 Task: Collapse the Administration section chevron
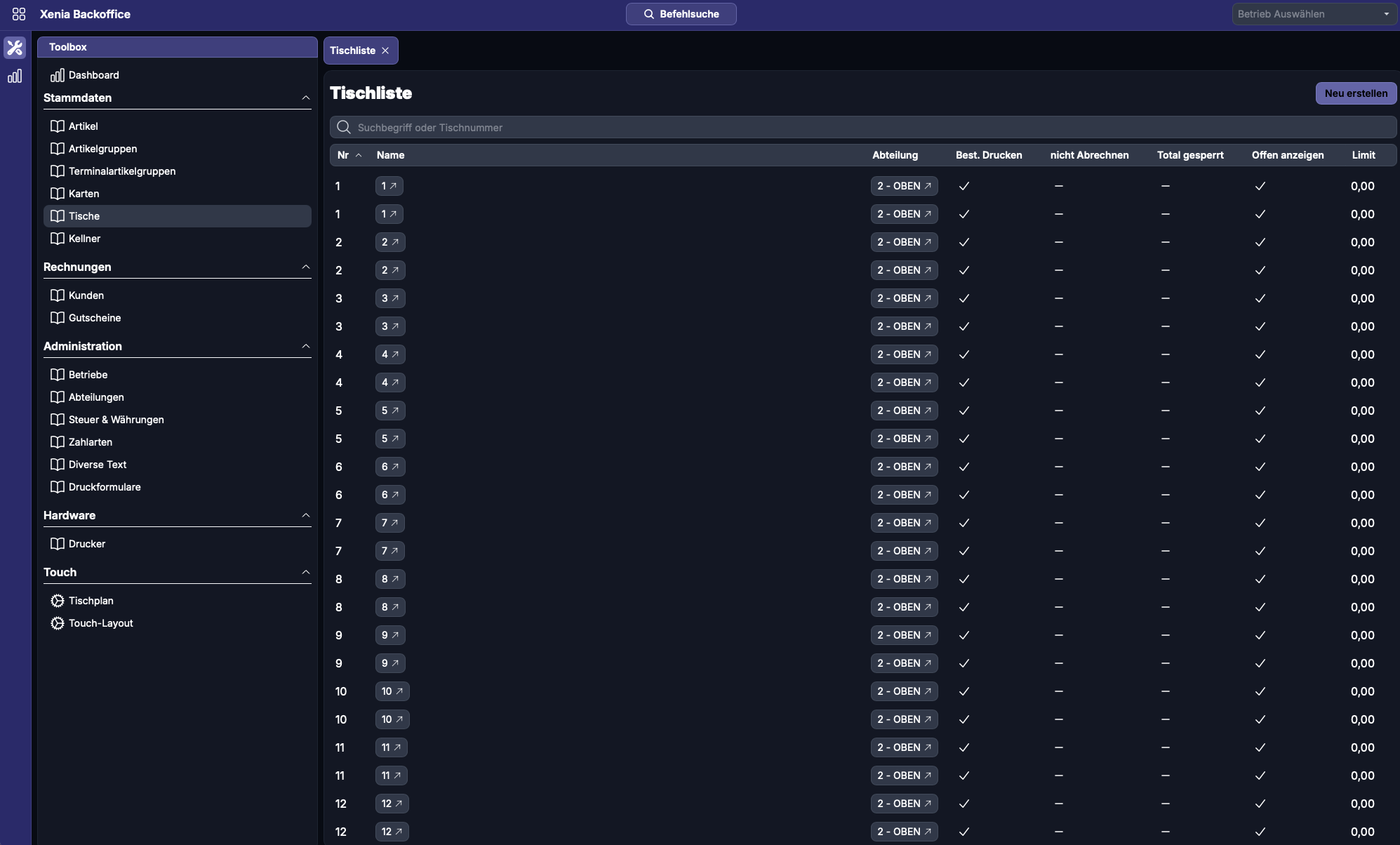tap(306, 346)
